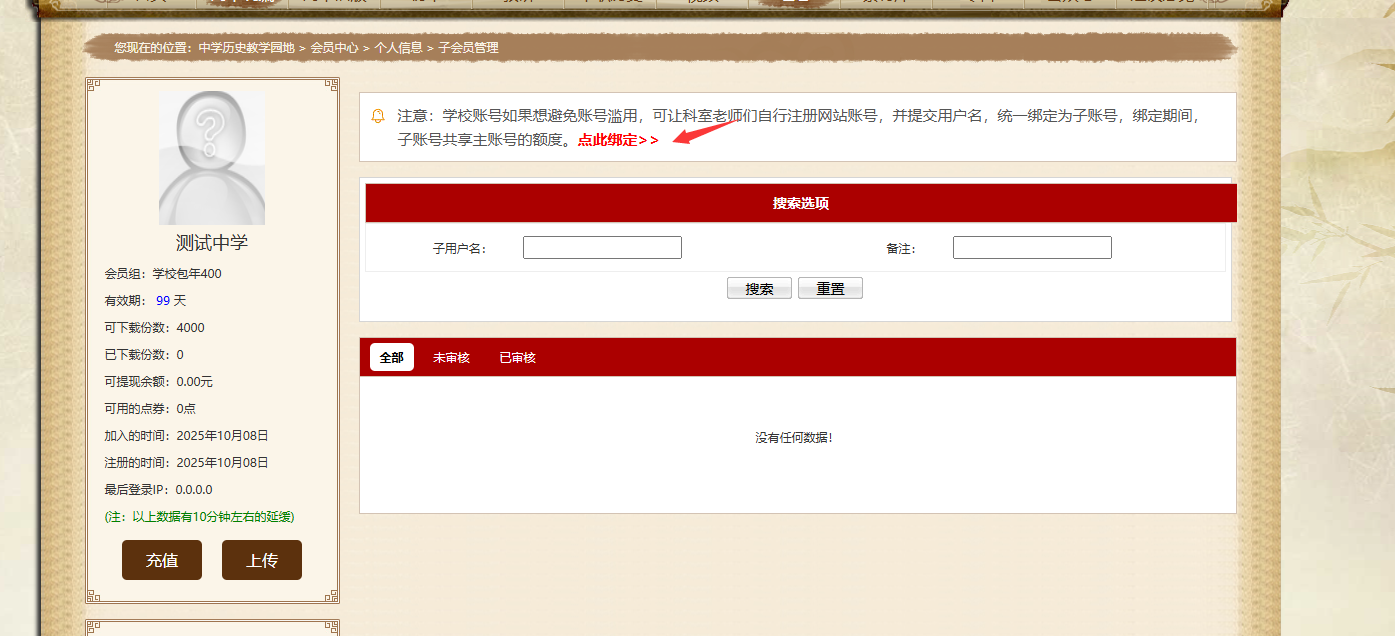This screenshot has height=636, width=1395.
Task: Open 会员中心 from the breadcrumb
Action: 334,48
